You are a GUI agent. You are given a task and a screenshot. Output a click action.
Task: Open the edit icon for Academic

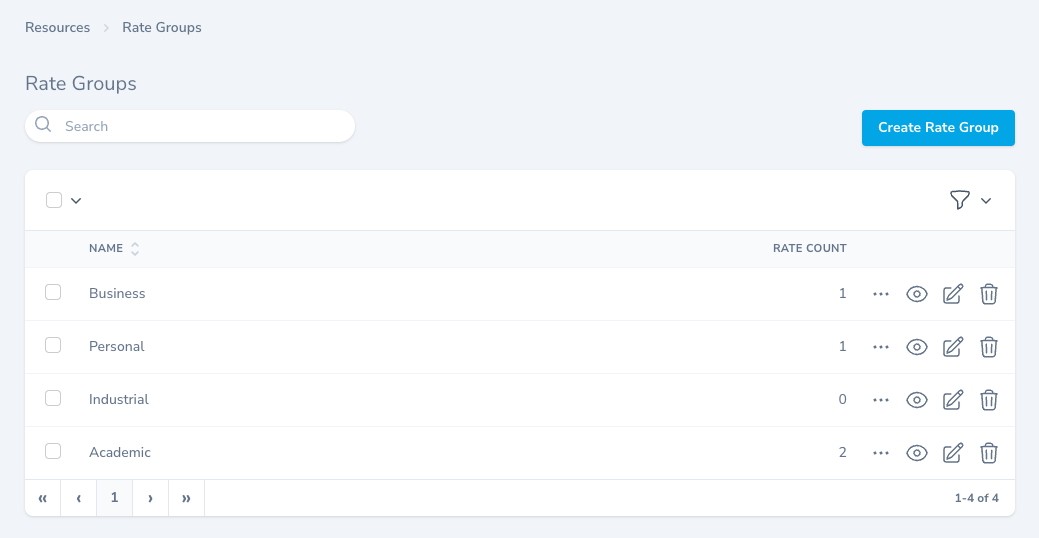tap(953, 453)
